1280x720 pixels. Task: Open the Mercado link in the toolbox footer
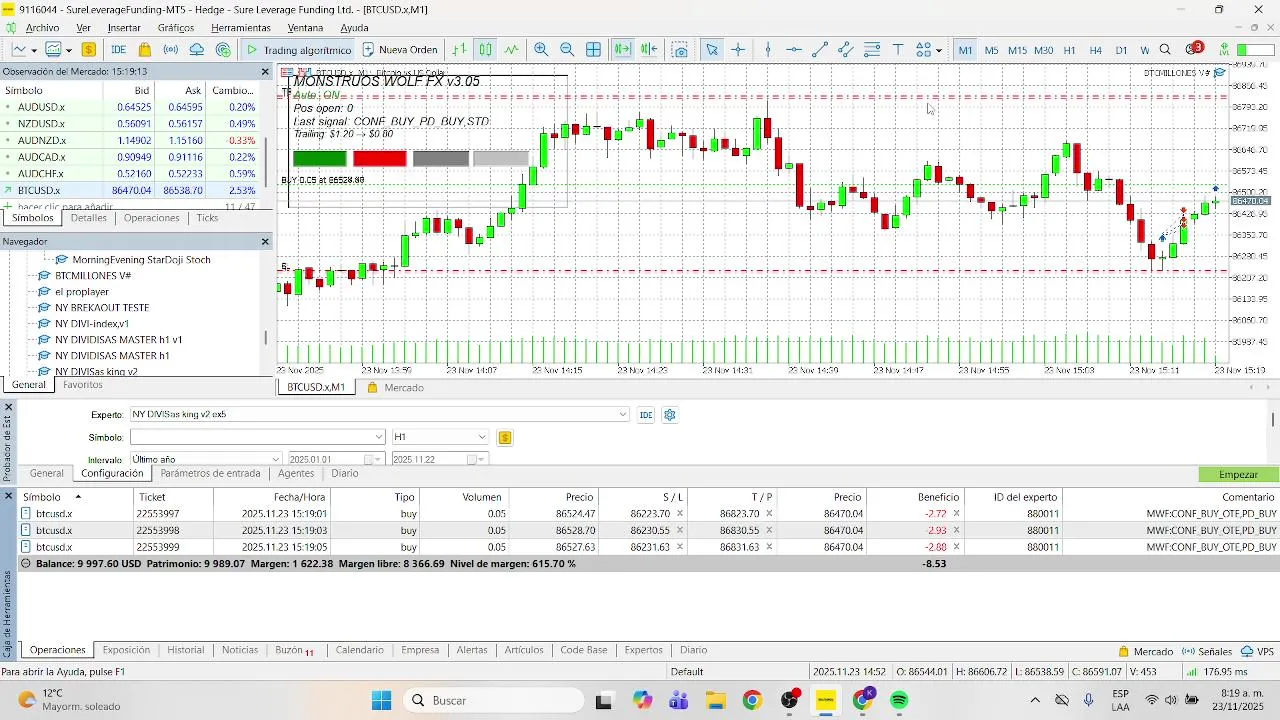click(1146, 651)
